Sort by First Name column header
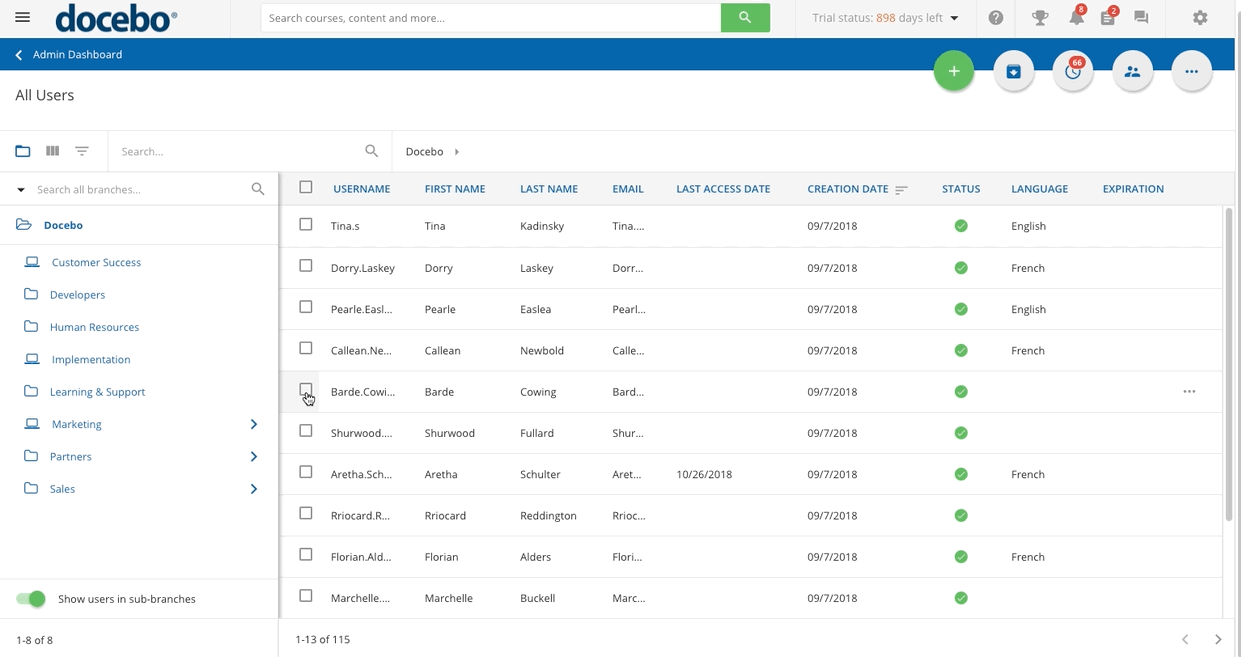The width and height of the screenshot is (1241, 657). [454, 189]
